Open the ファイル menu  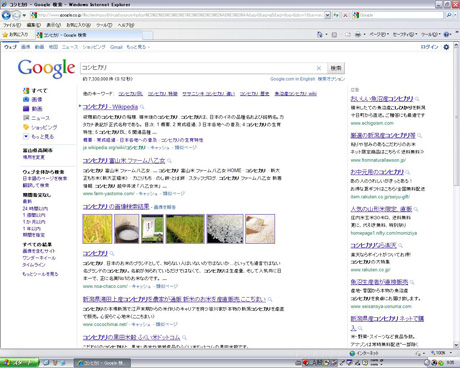[x=12, y=25]
